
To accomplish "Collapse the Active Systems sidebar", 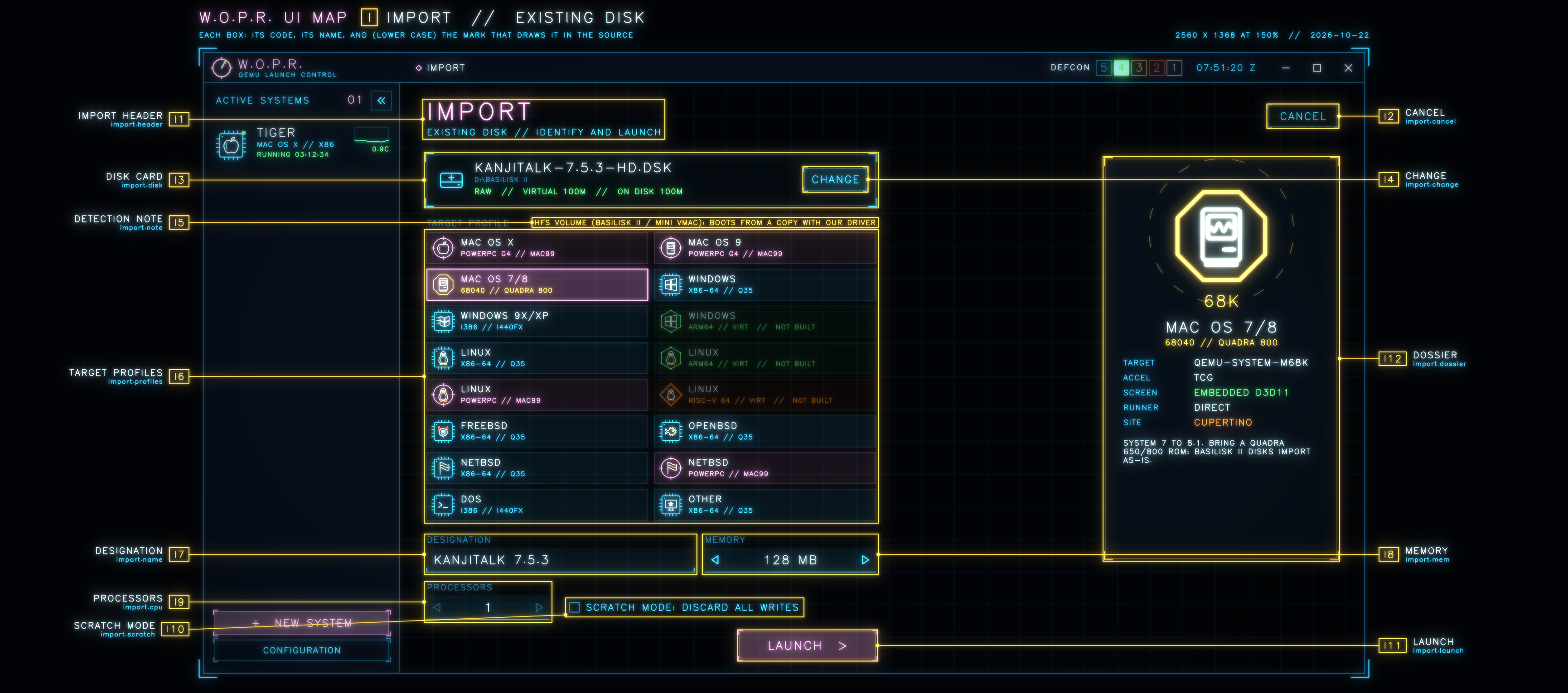I will click(382, 101).
